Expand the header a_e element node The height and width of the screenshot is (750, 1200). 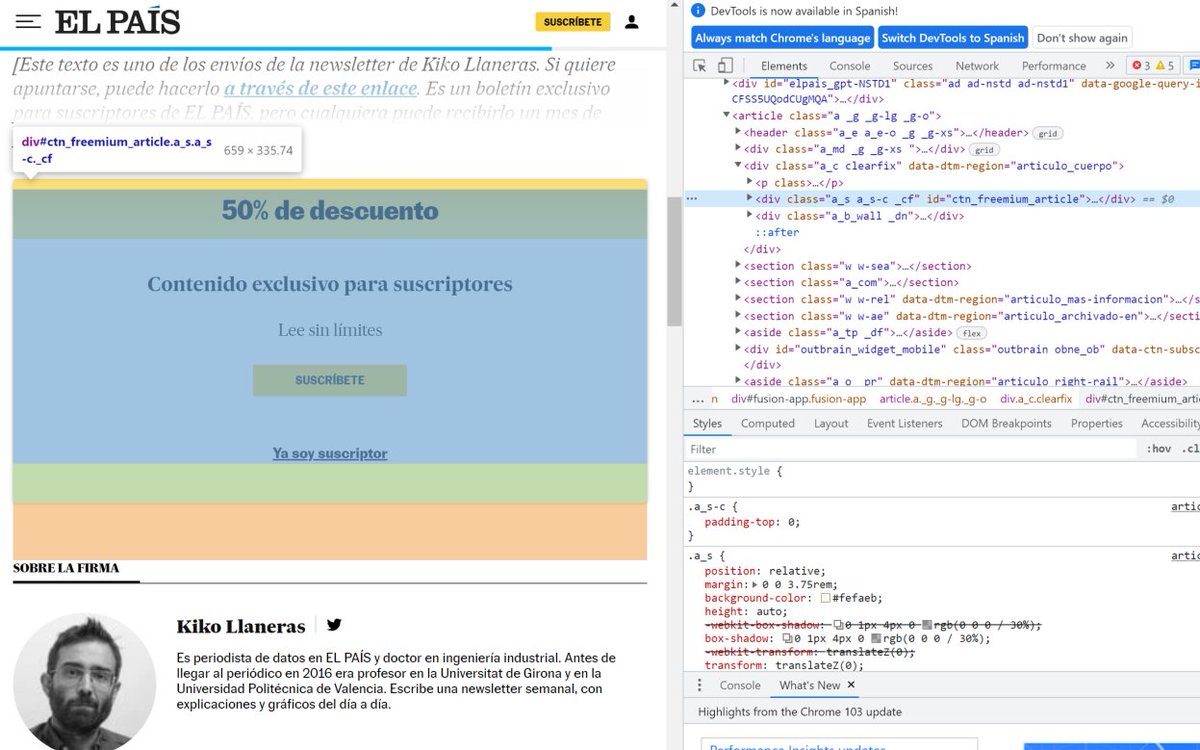739,132
